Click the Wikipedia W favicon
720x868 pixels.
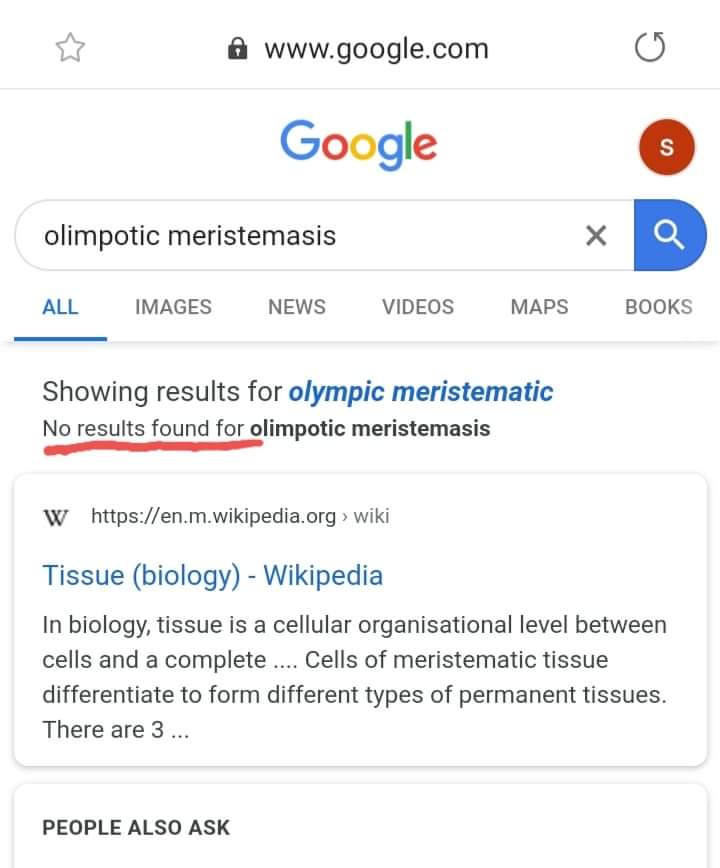pos(56,517)
